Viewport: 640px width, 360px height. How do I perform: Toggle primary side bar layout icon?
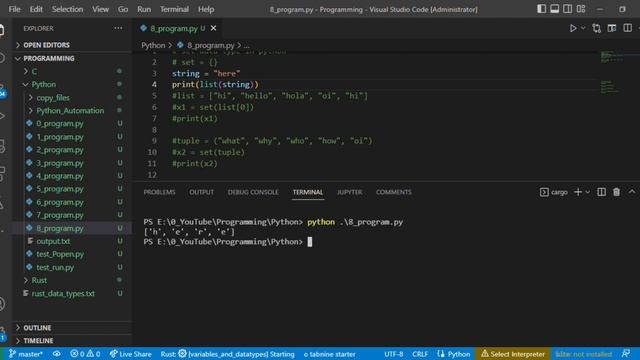[541, 9]
